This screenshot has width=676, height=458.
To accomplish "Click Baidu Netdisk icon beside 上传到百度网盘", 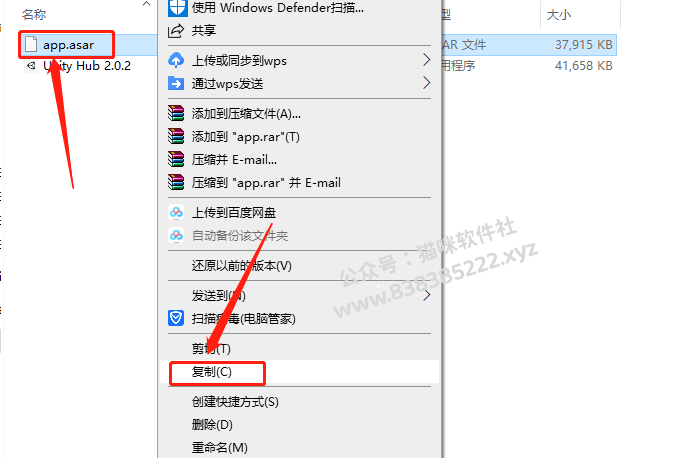I will coord(176,213).
